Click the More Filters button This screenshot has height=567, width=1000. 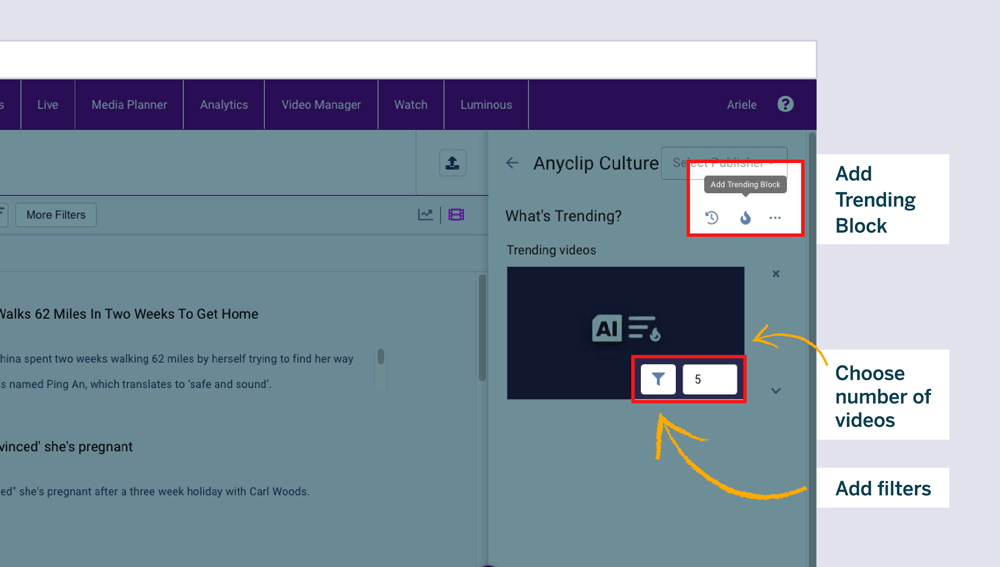(56, 215)
